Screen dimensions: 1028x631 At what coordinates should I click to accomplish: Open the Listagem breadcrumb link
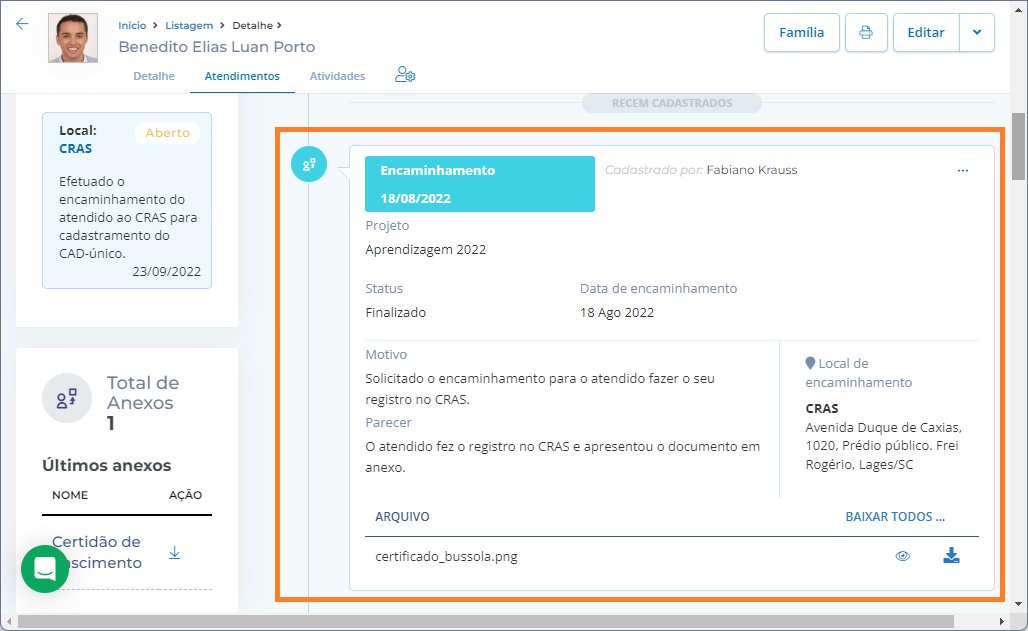pos(189,26)
